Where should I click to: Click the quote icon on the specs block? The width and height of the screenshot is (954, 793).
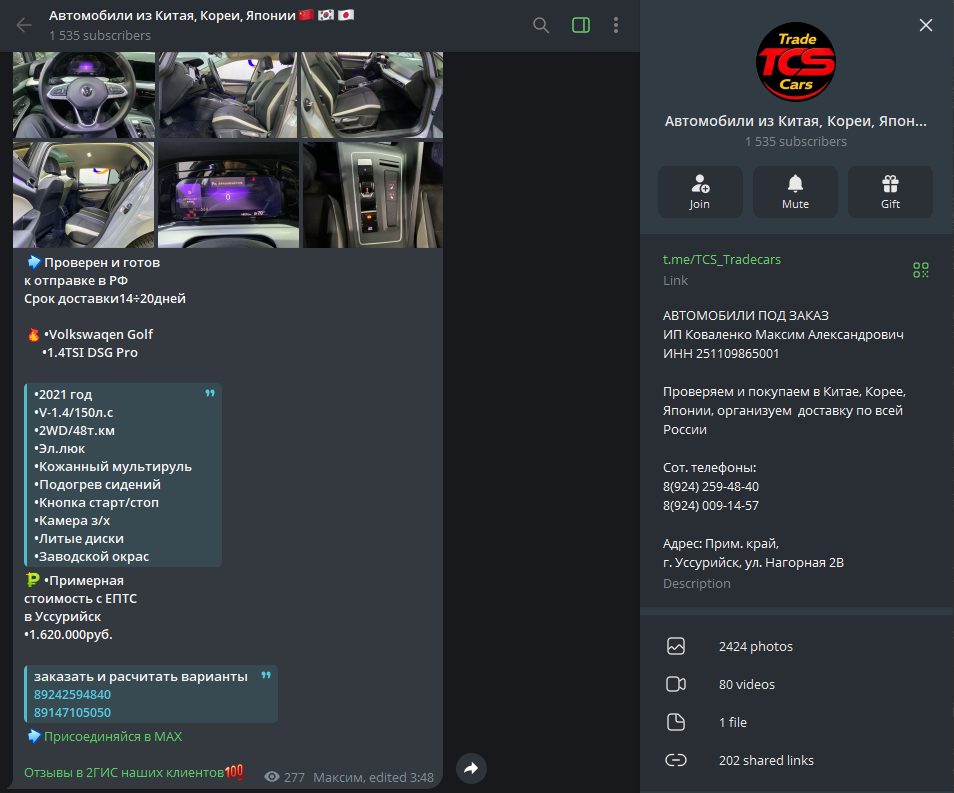click(210, 393)
